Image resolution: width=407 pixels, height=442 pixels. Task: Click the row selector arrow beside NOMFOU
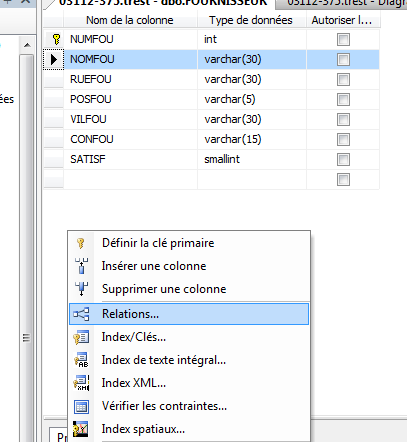(x=53, y=59)
